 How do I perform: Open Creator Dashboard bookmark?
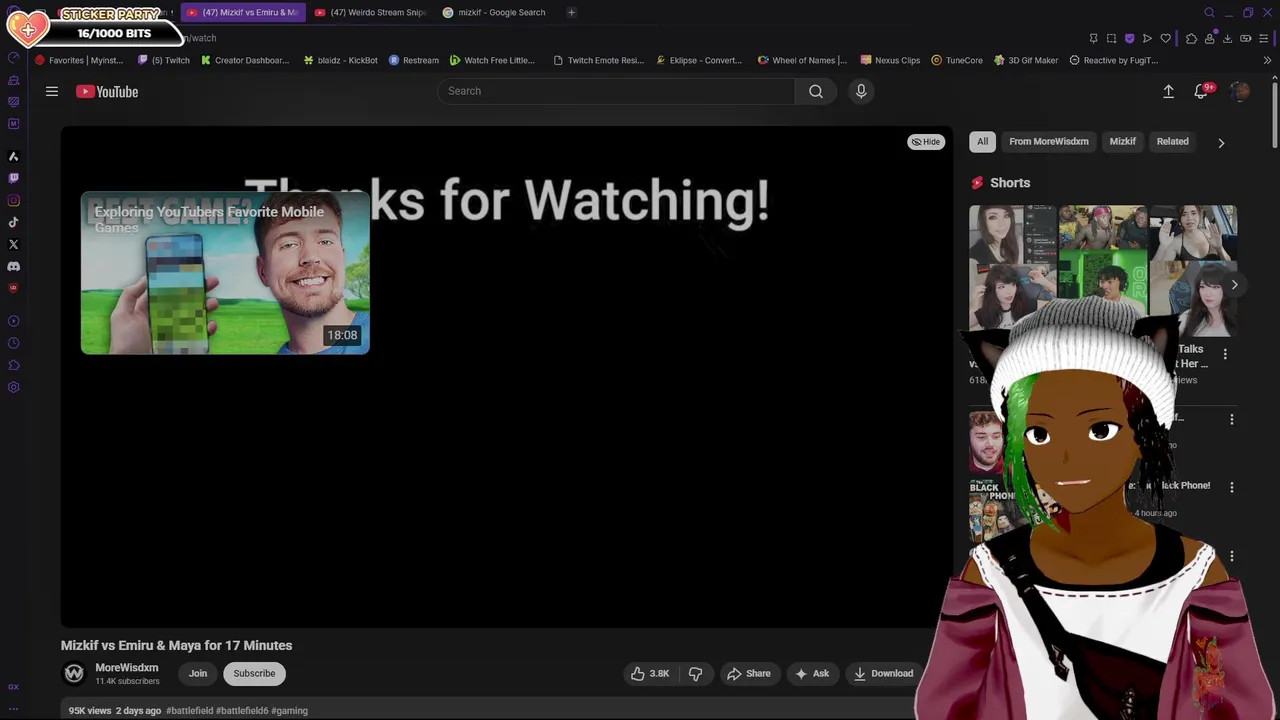click(245, 60)
